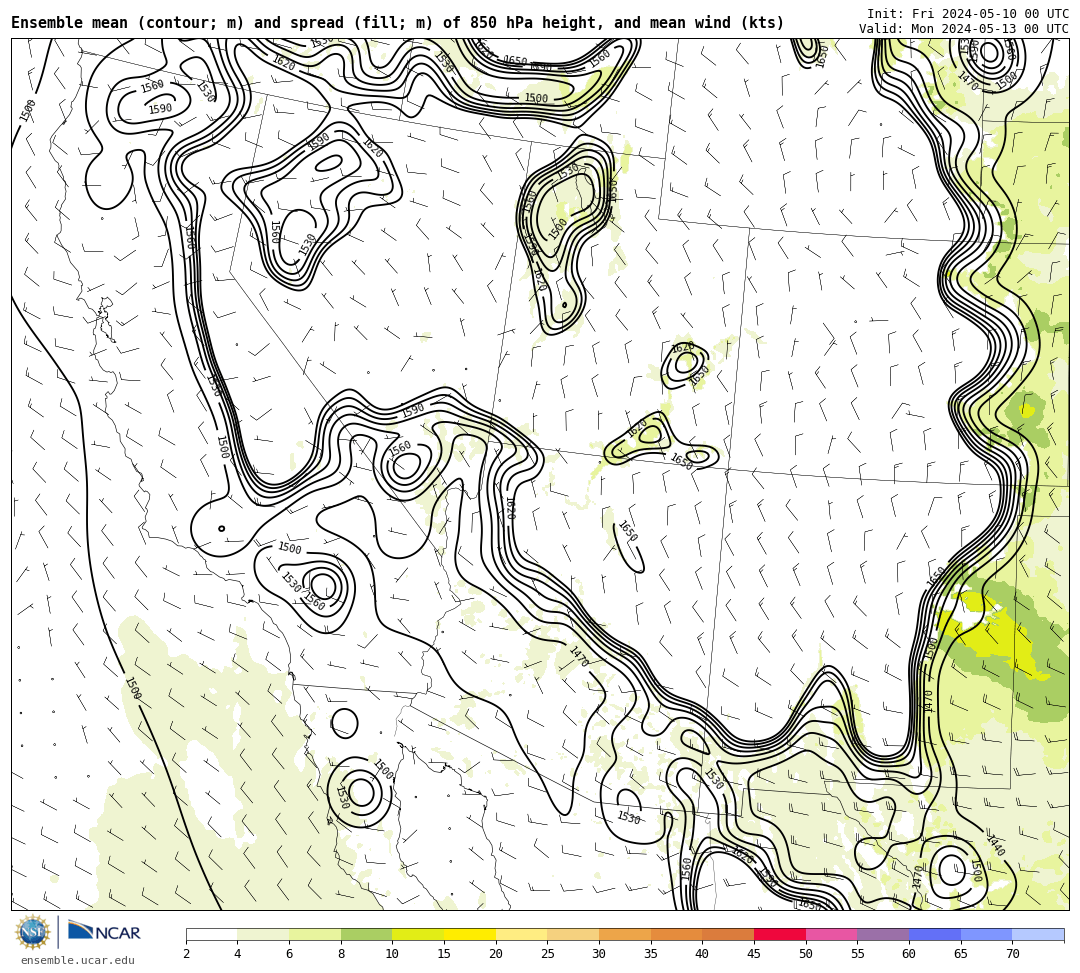1080x973 pixels.
Task: Click the colorbar tick label 10
Action: tap(392, 954)
